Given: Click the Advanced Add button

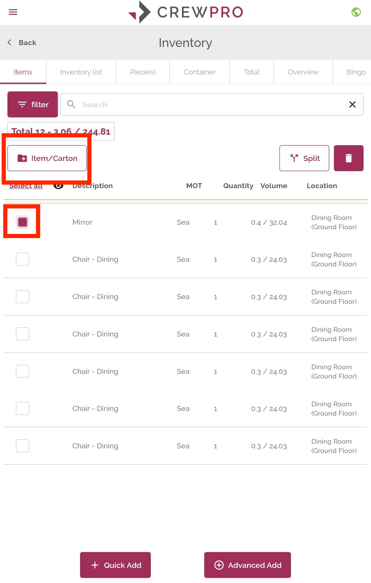Looking at the screenshot, I should 247,565.
